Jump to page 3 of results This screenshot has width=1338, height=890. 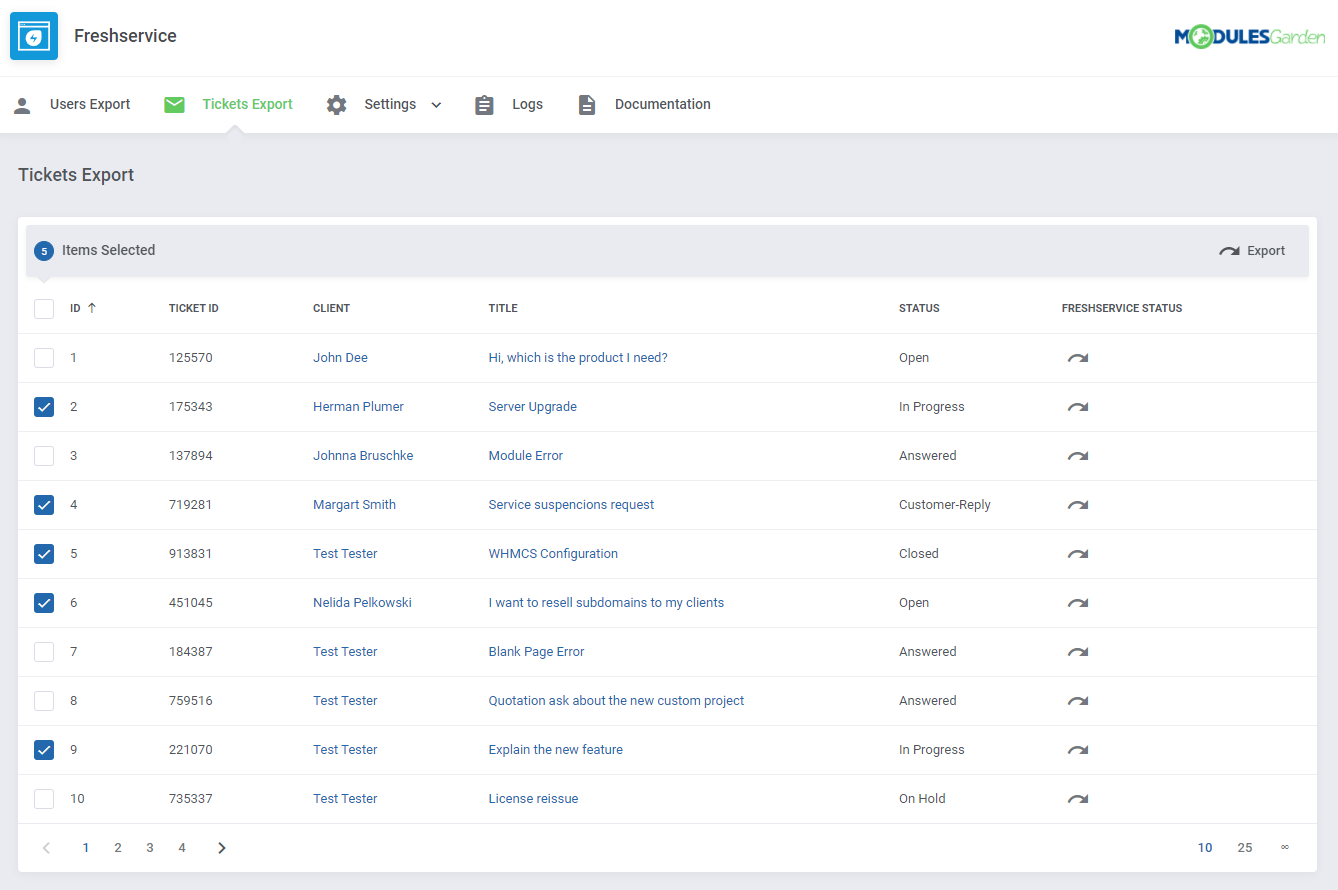click(x=150, y=848)
